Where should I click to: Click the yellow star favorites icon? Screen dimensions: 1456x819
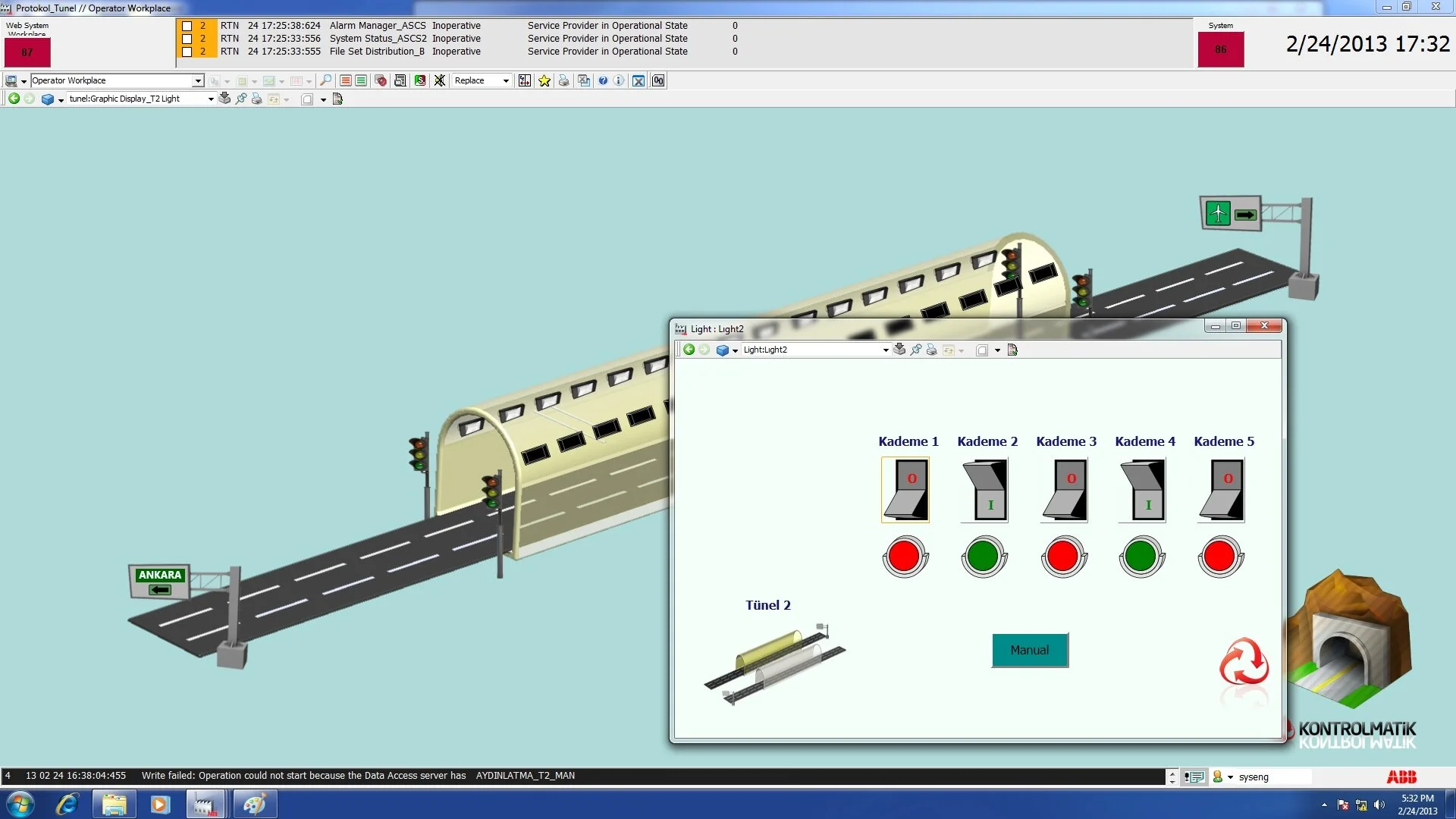point(544,80)
